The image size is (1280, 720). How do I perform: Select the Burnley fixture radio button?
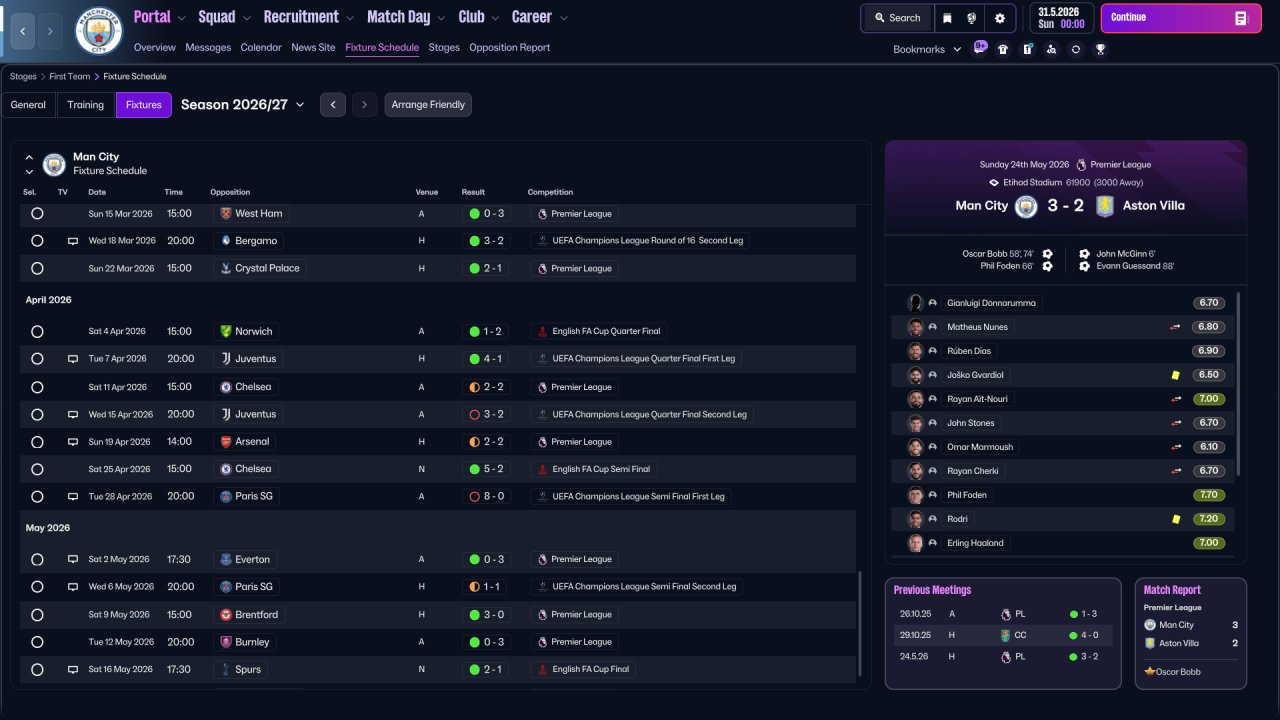(x=37, y=642)
